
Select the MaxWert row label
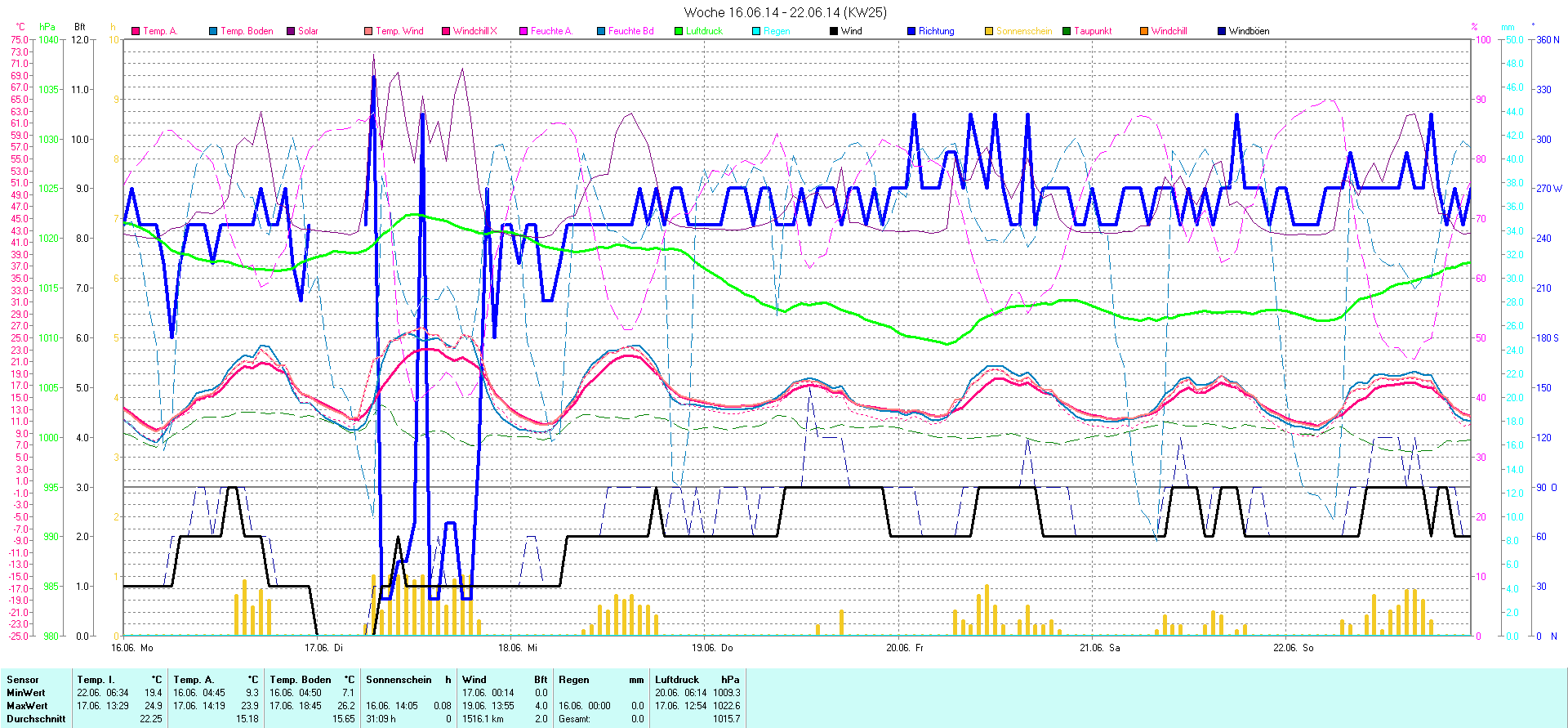(x=27, y=706)
